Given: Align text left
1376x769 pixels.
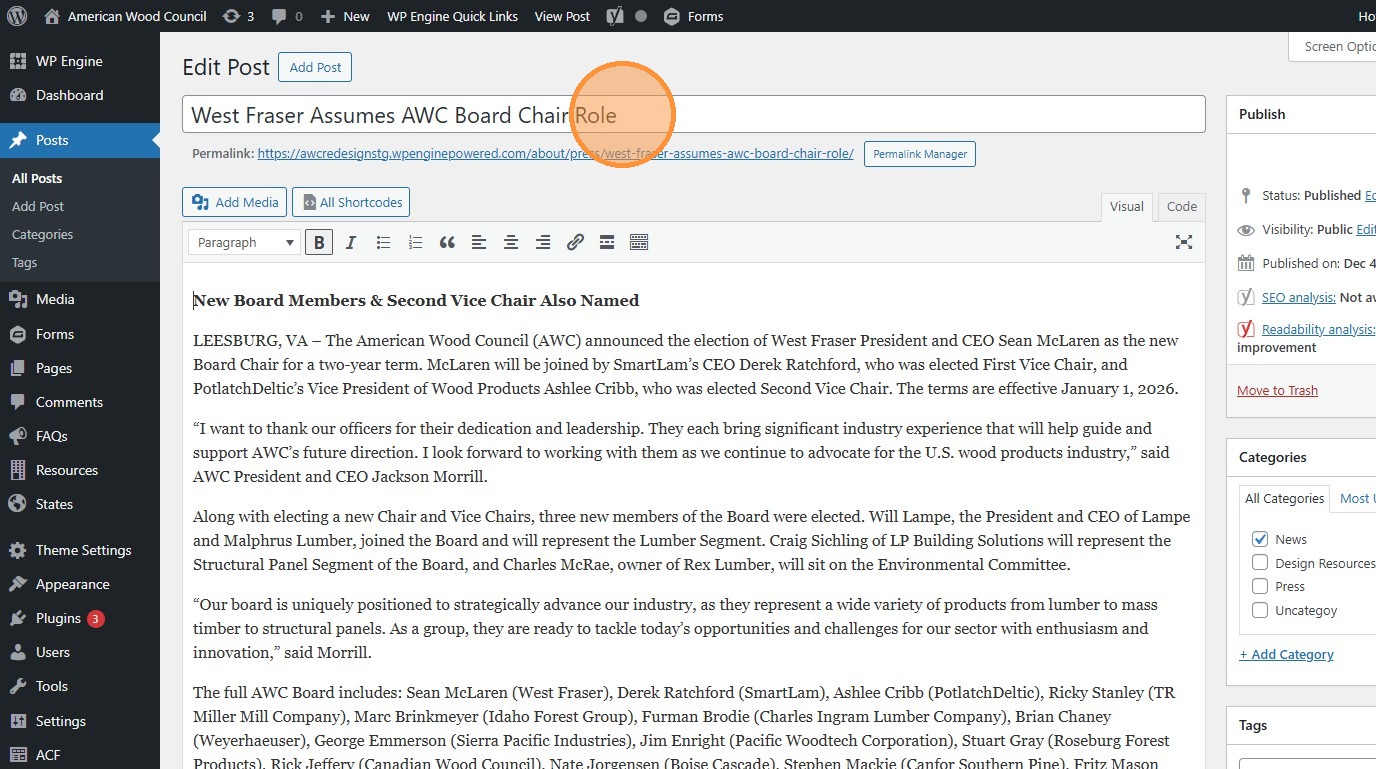Looking at the screenshot, I should pyautogui.click(x=479, y=242).
